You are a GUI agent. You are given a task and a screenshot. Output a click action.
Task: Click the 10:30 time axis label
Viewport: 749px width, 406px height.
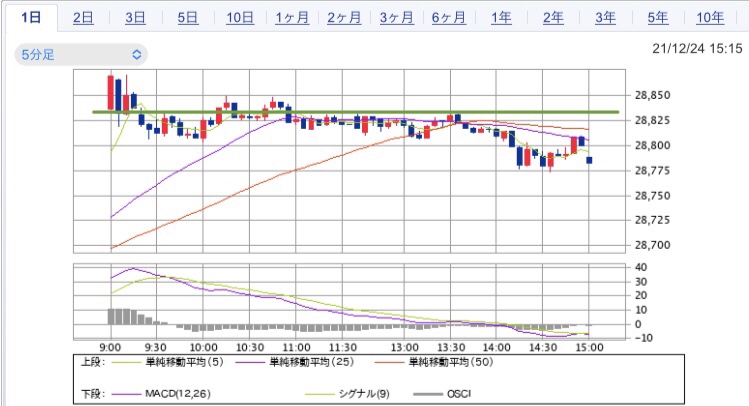click(250, 347)
